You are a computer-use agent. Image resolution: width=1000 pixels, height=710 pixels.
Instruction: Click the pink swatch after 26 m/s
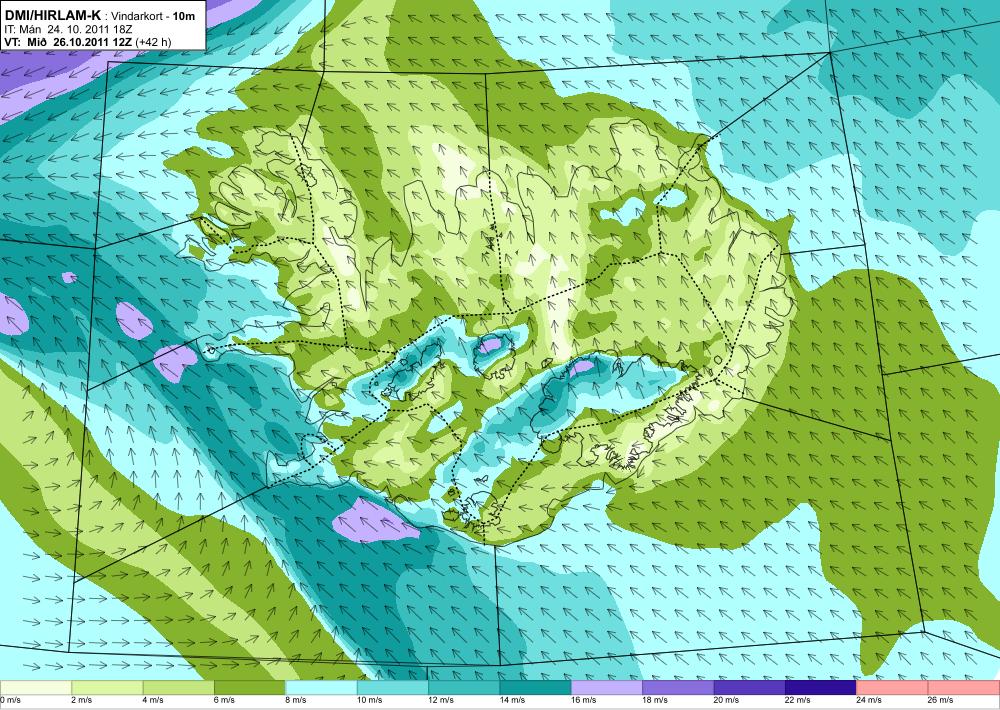click(964, 688)
